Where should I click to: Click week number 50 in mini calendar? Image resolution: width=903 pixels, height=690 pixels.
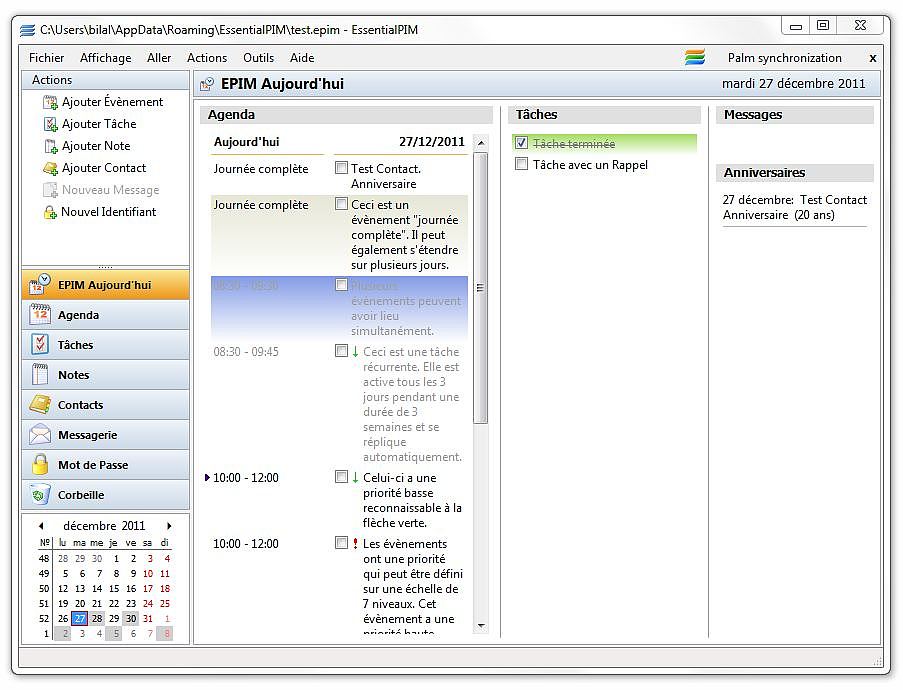tap(44, 589)
